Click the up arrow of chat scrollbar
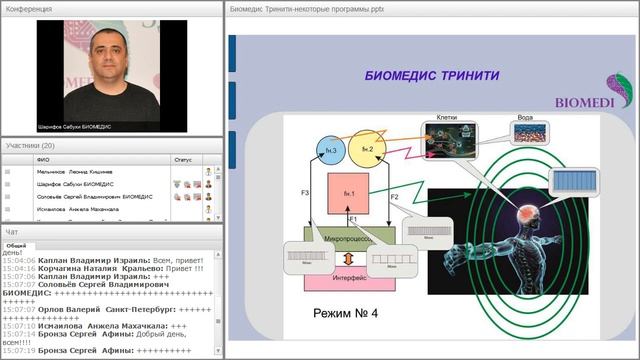The image size is (640, 360). pyautogui.click(x=218, y=254)
